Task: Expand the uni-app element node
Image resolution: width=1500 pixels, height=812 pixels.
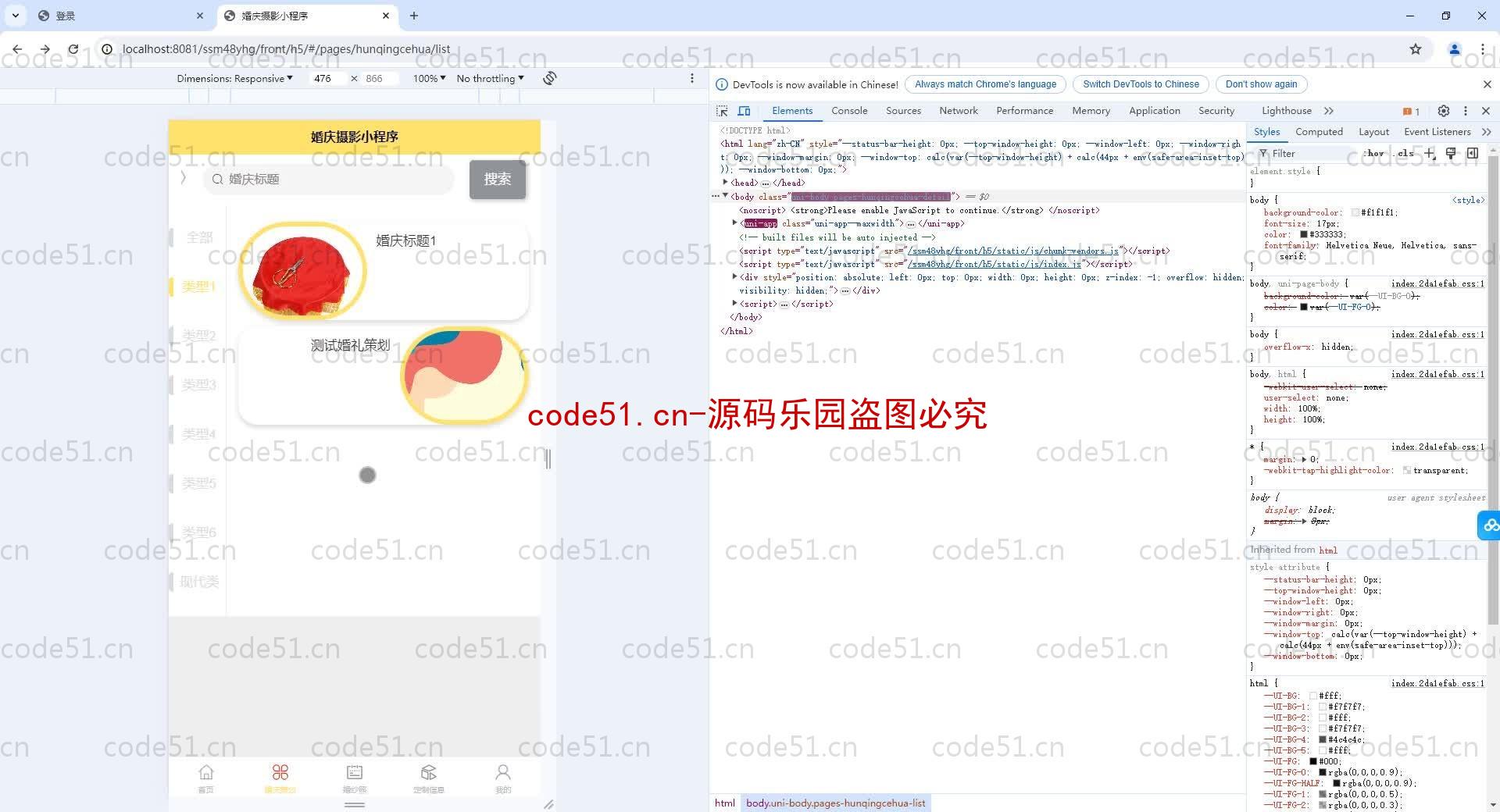Action: [x=734, y=223]
